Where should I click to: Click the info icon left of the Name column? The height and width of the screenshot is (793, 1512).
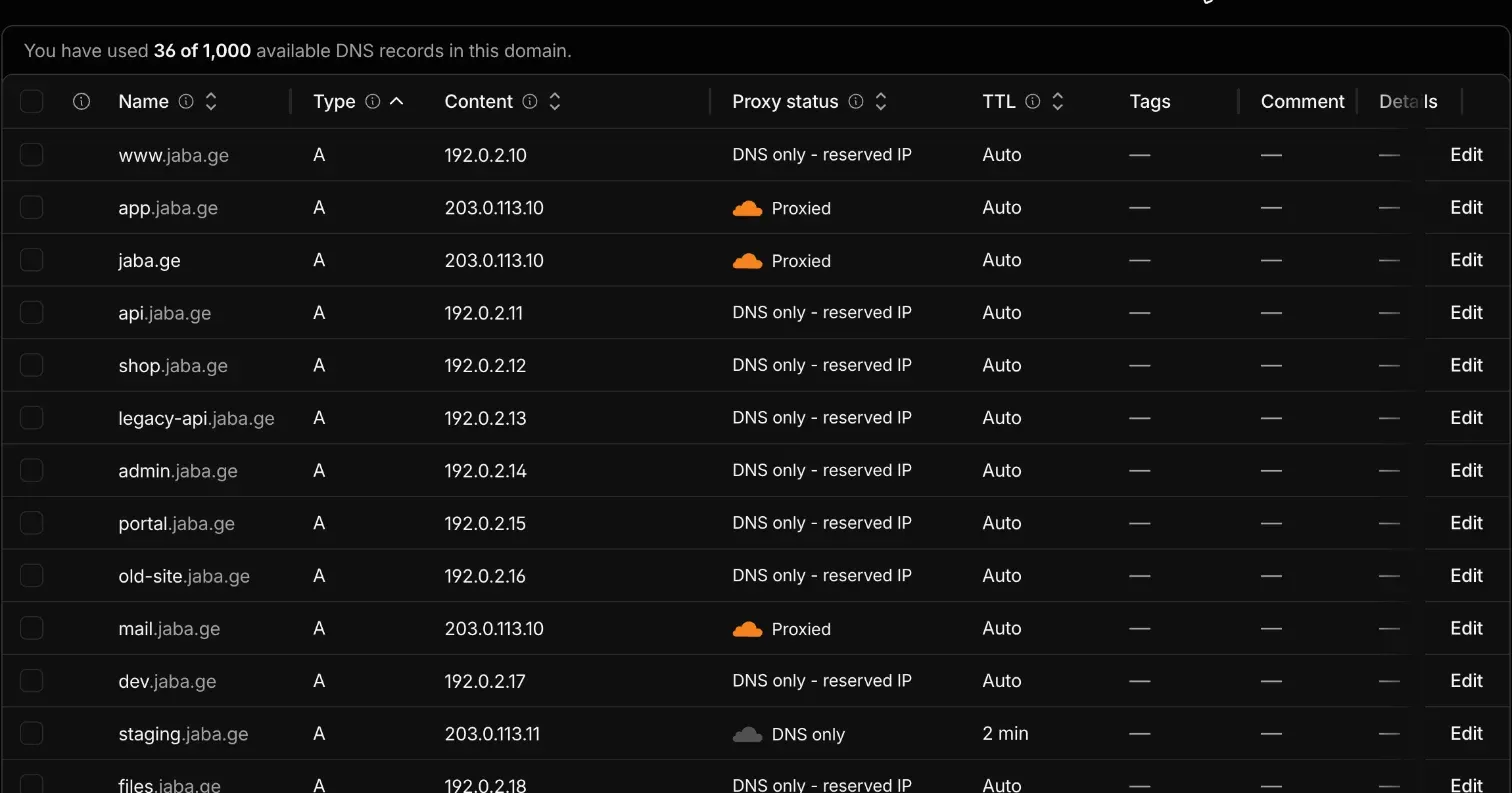click(x=82, y=101)
